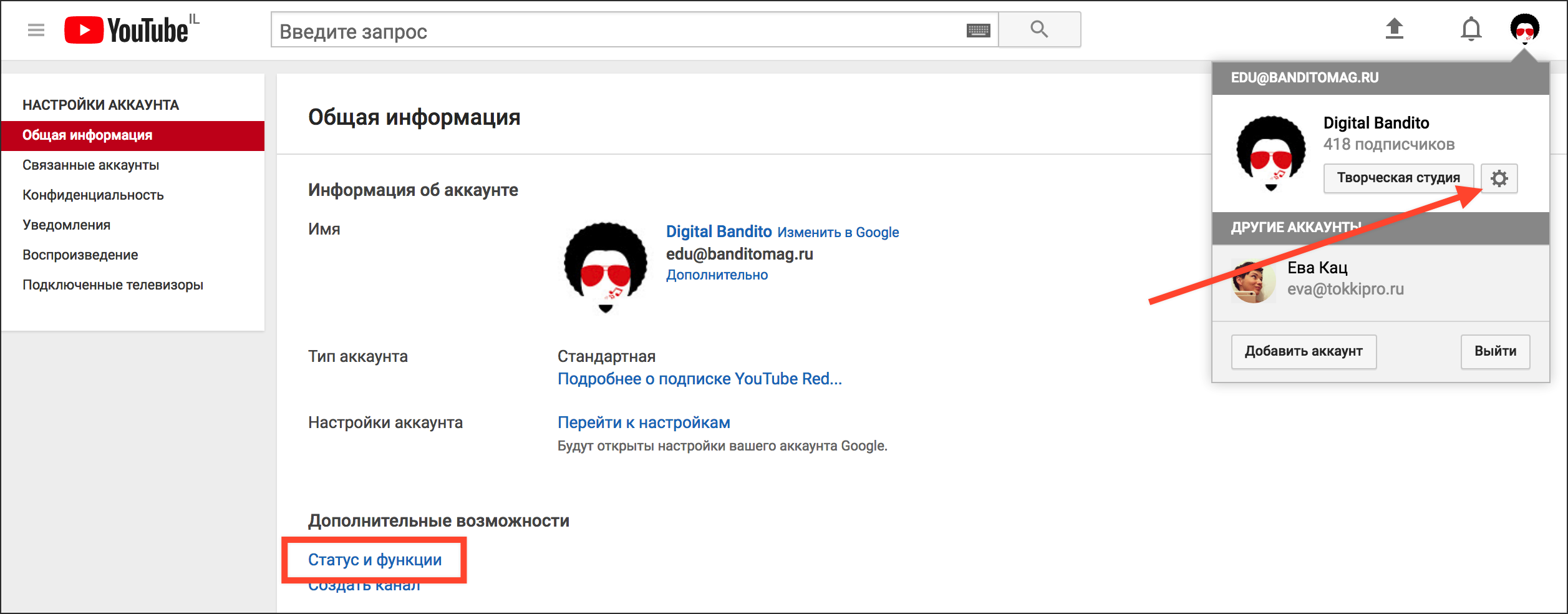1568x614 pixels.
Task: Open Подключенные телевизоры settings
Action: click(x=113, y=285)
